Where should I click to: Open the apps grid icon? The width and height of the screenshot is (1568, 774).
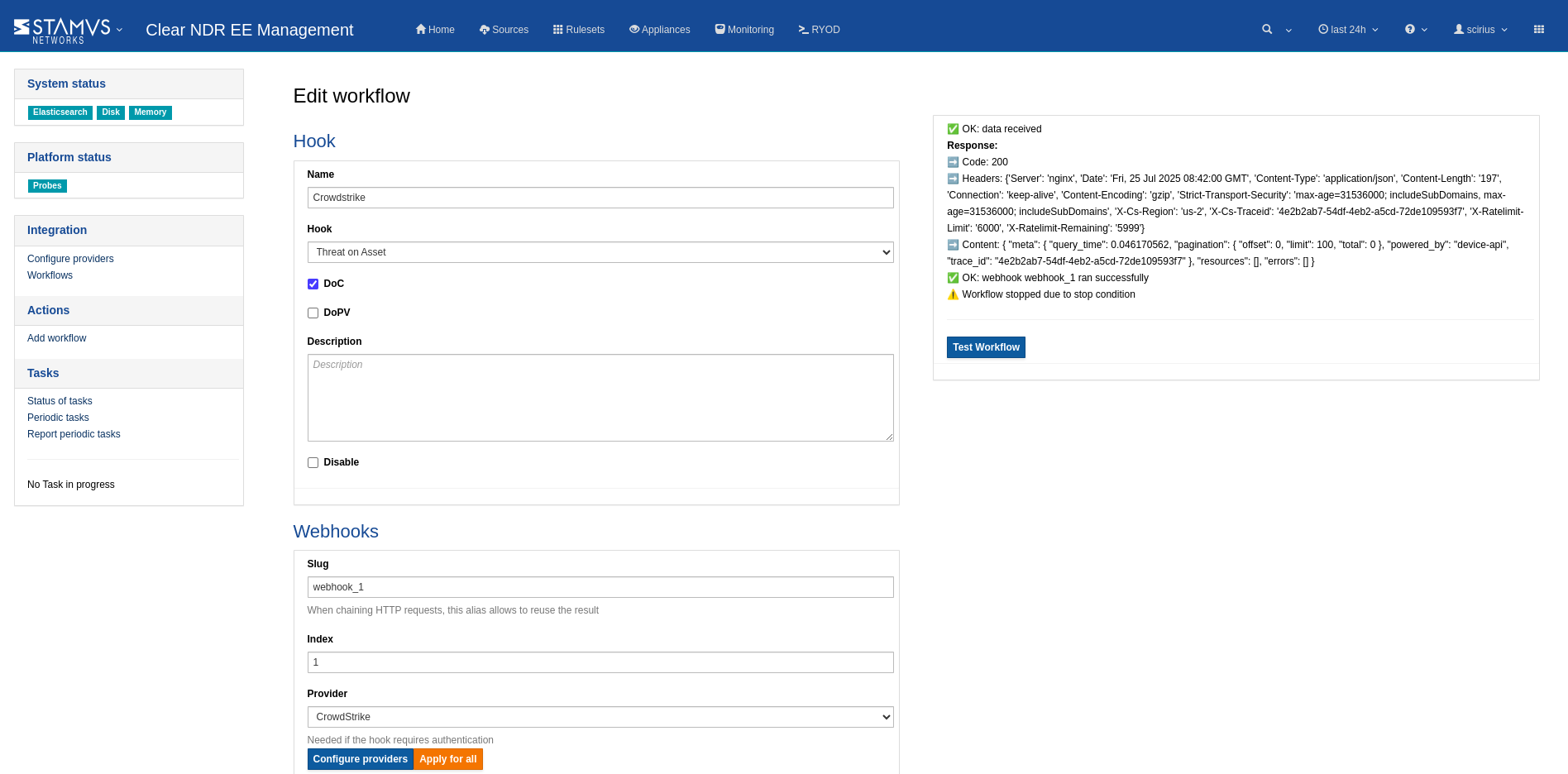pyautogui.click(x=1538, y=30)
